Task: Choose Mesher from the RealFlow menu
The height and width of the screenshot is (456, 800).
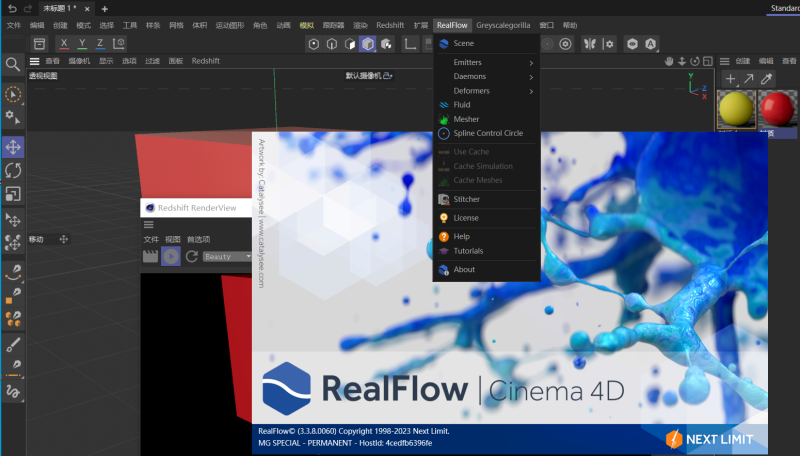Action: (x=487, y=119)
